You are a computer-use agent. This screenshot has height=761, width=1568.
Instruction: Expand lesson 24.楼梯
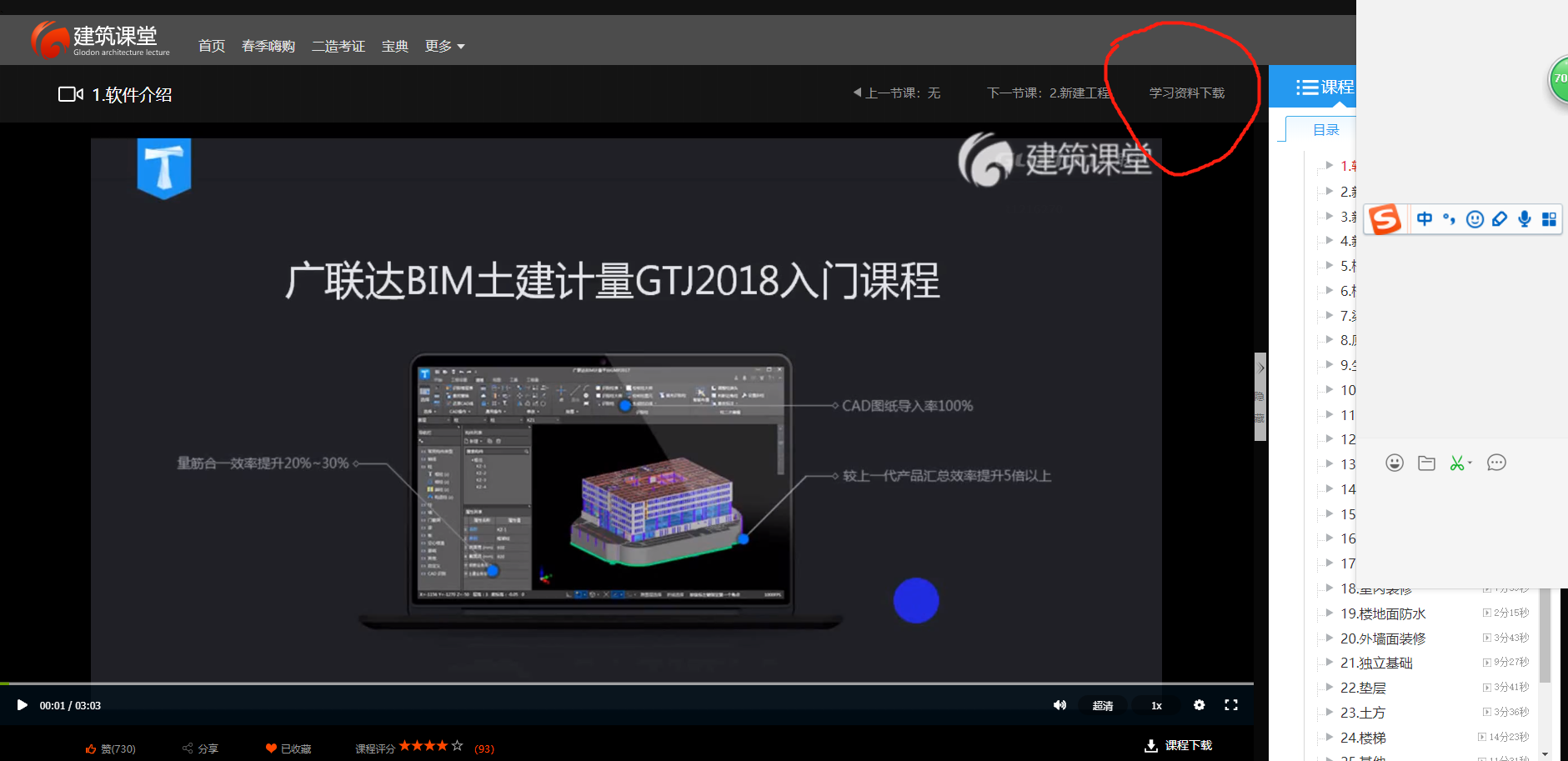[x=1330, y=738]
